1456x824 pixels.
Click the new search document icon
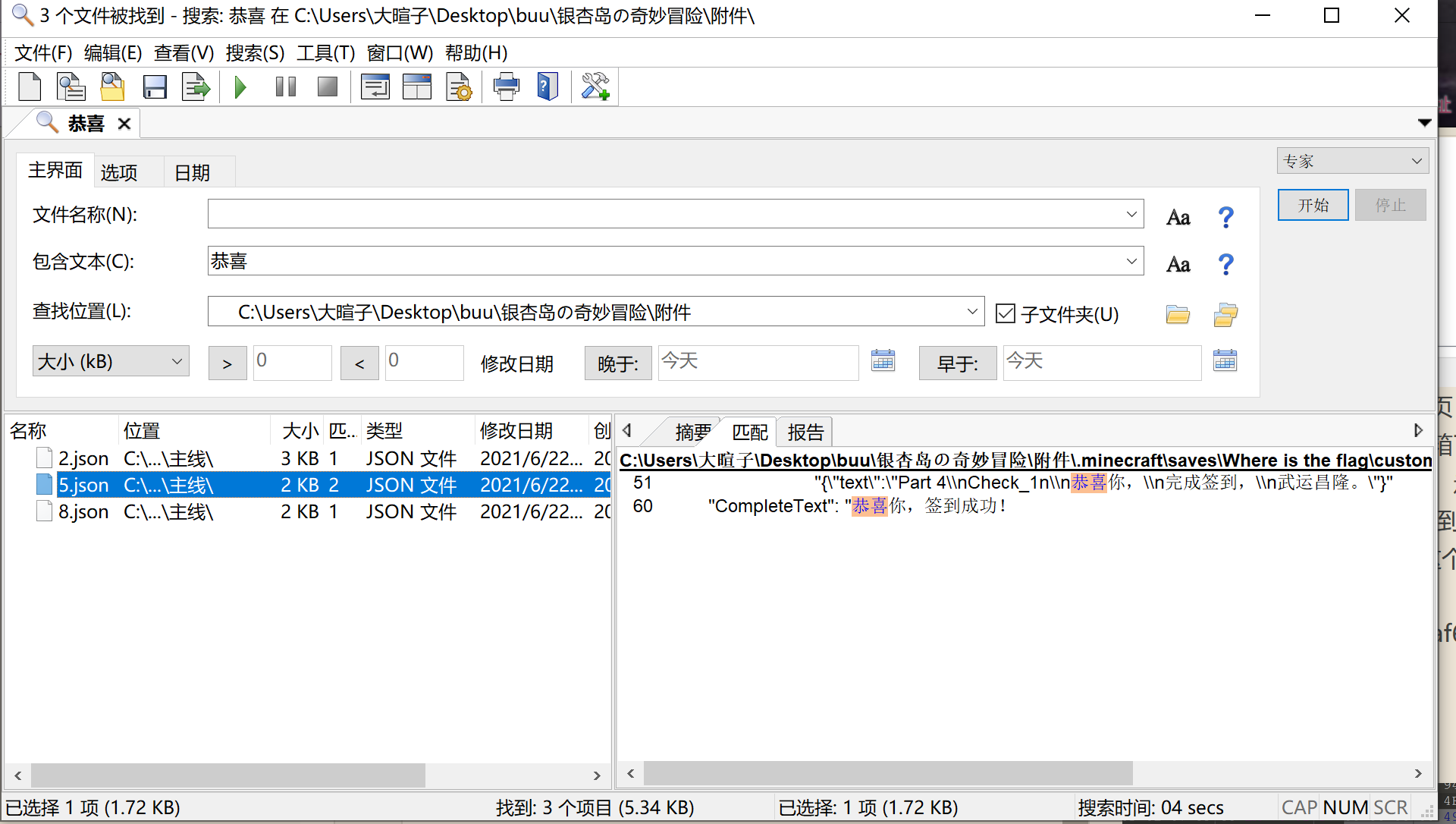pyautogui.click(x=30, y=87)
